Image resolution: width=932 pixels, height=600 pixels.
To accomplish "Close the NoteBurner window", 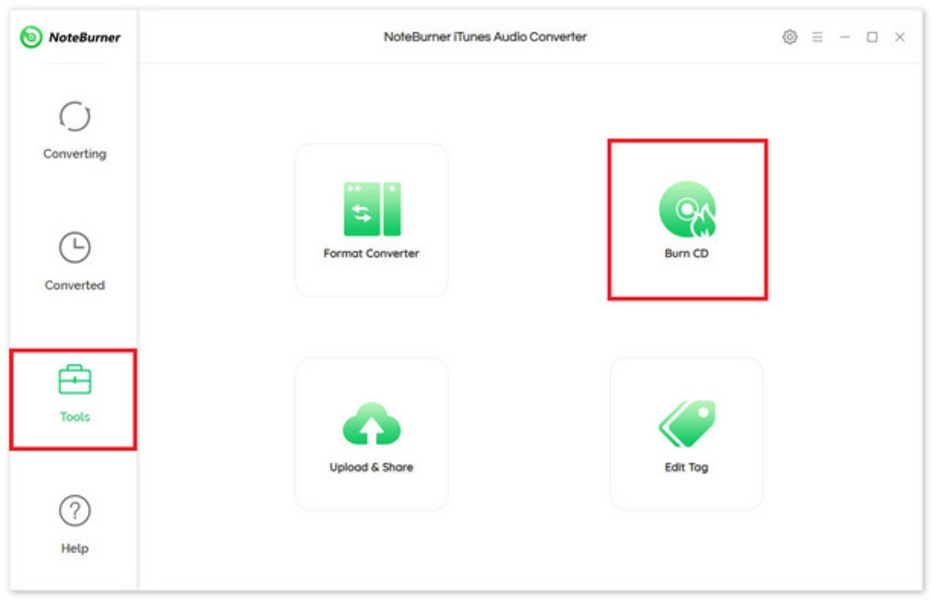I will pos(900,37).
